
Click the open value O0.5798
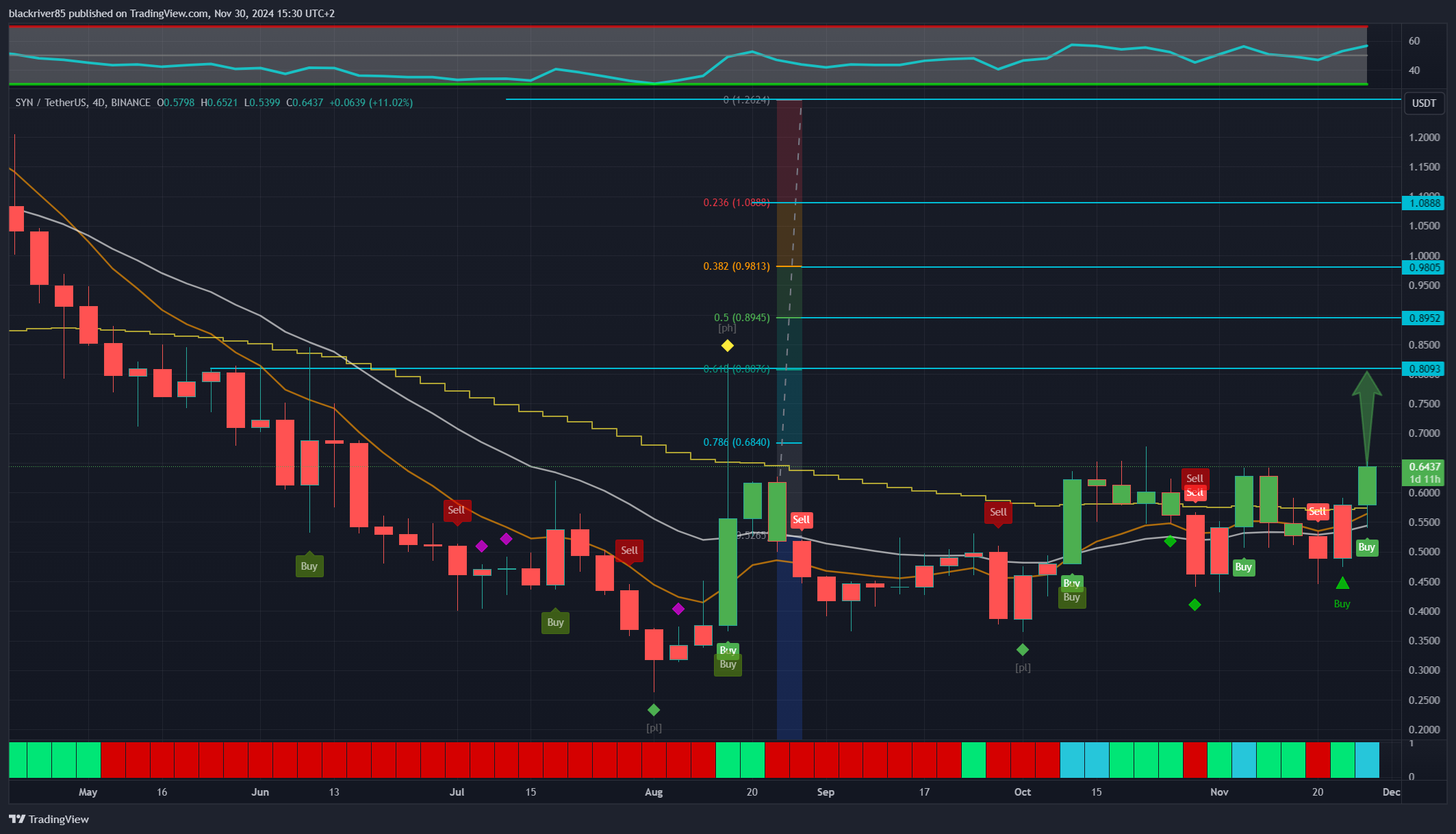(x=175, y=103)
